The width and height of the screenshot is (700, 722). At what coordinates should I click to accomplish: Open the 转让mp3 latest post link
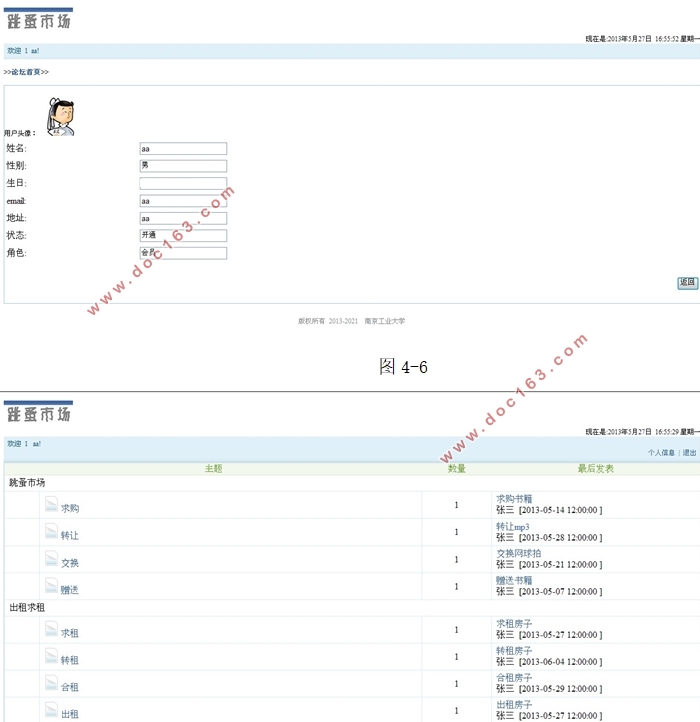pyautogui.click(x=513, y=526)
